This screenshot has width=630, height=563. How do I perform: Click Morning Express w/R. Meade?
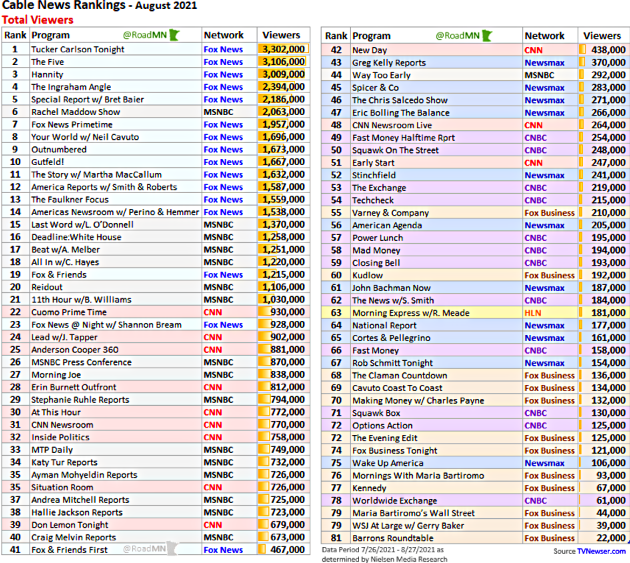click(411, 313)
